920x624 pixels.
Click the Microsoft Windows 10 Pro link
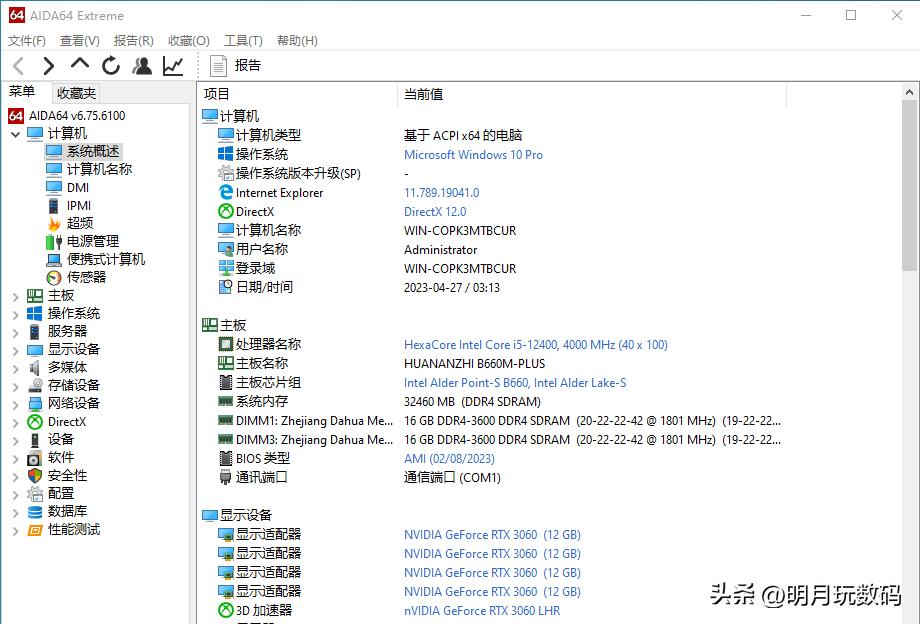pyautogui.click(x=473, y=154)
